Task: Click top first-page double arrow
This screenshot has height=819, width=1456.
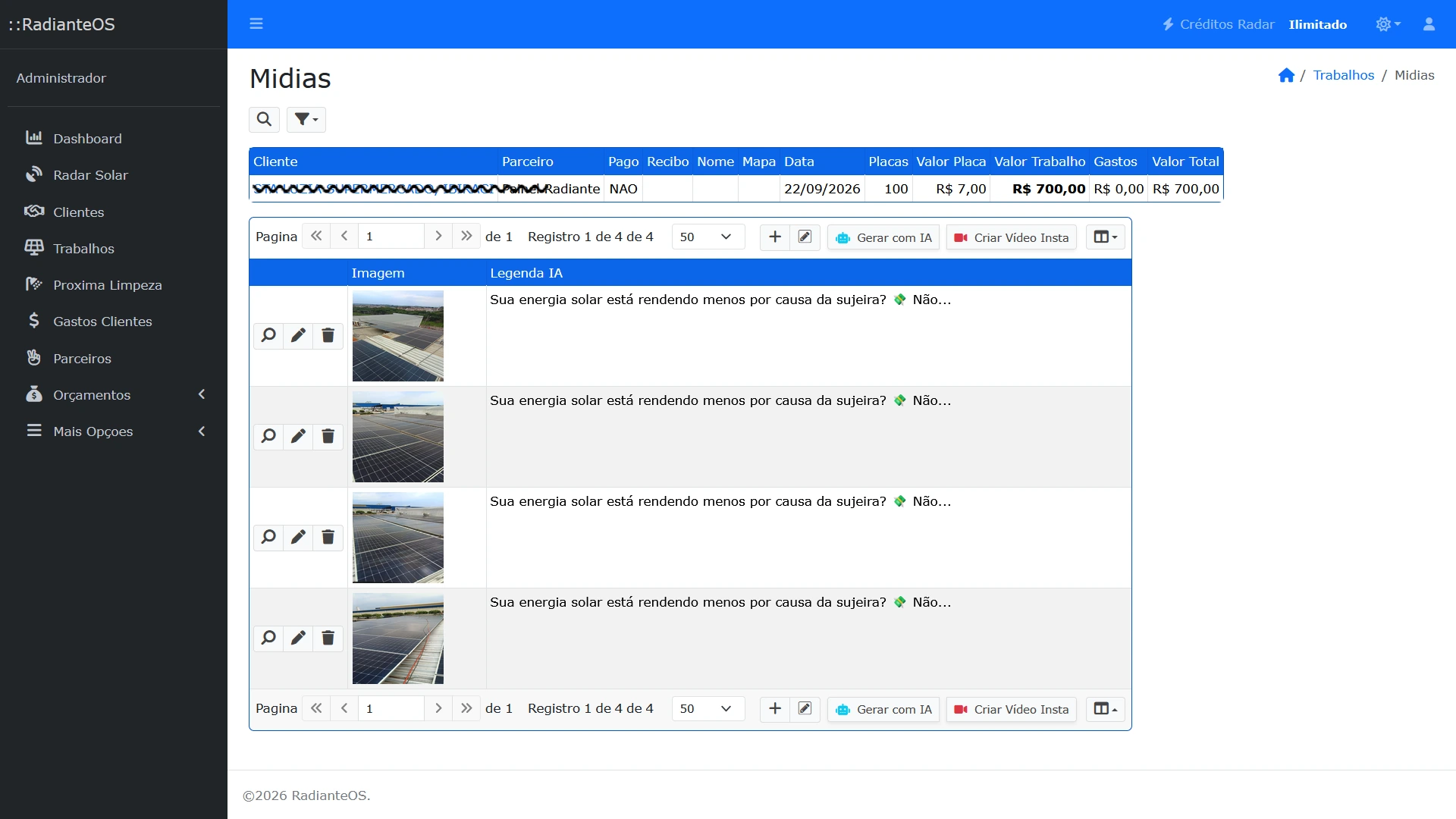Action: click(316, 237)
